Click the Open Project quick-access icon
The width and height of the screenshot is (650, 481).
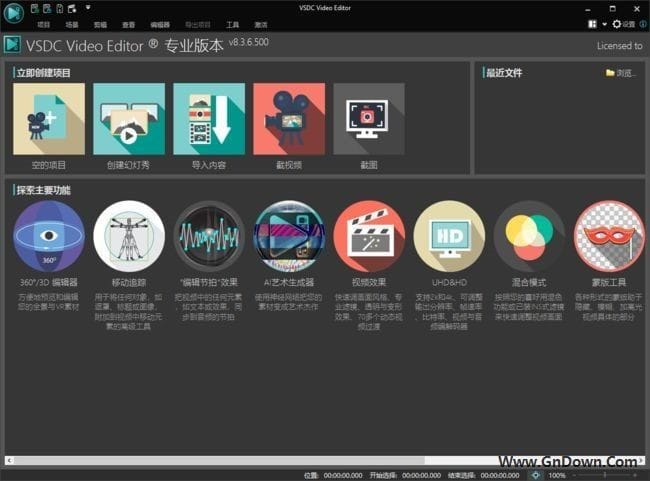coord(47,8)
